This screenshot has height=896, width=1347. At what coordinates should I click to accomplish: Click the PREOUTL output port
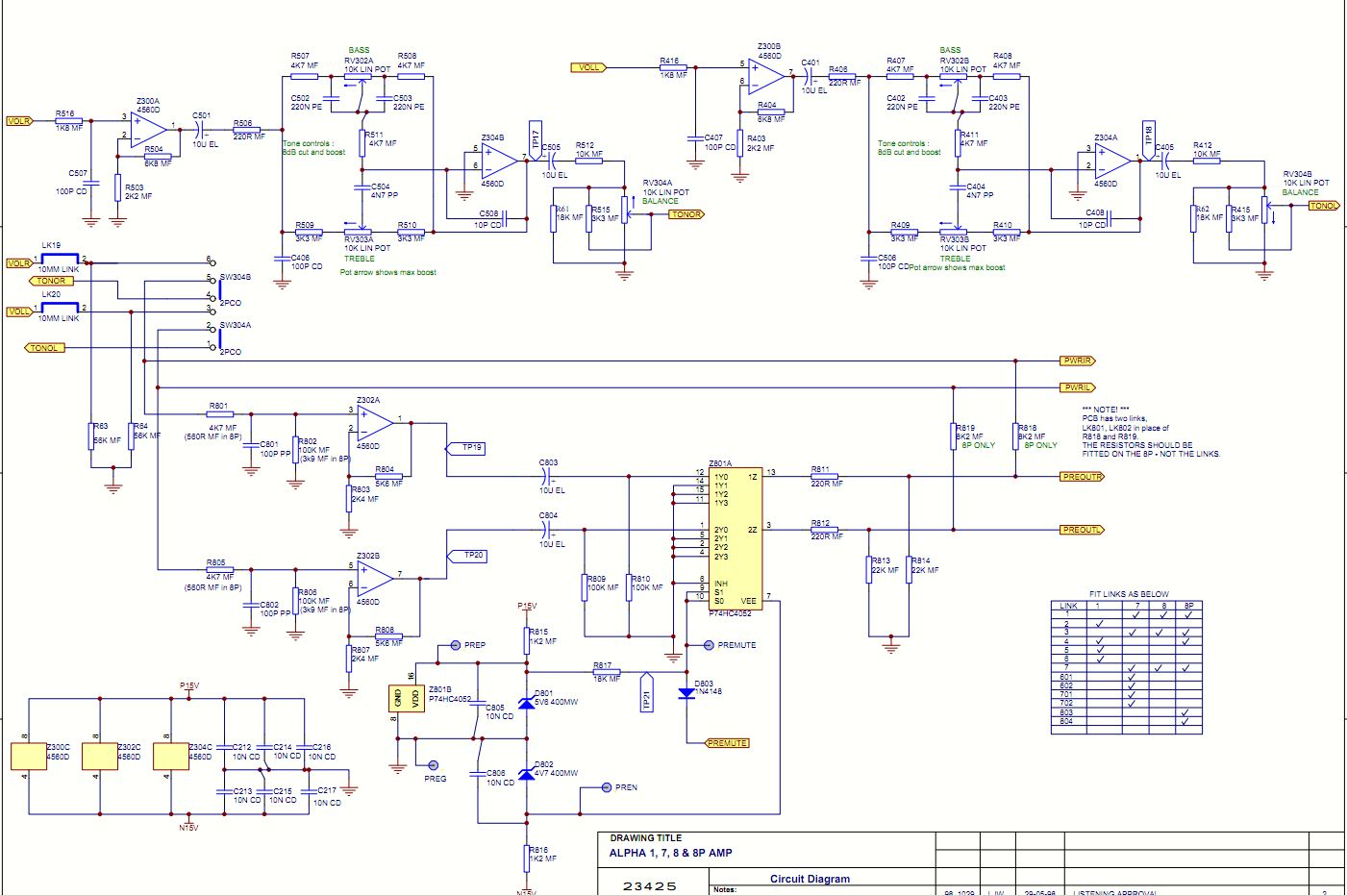coord(1083,530)
